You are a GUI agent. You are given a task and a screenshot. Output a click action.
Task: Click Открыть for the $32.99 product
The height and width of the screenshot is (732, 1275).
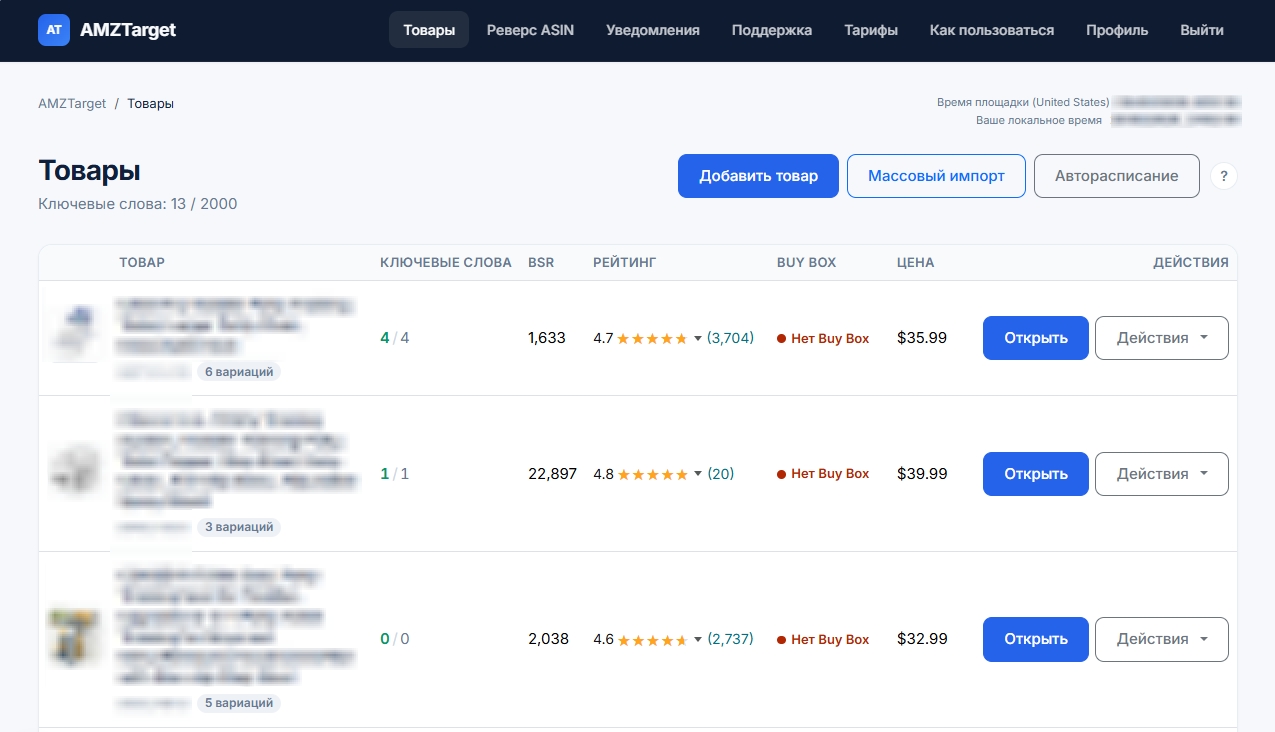1036,639
